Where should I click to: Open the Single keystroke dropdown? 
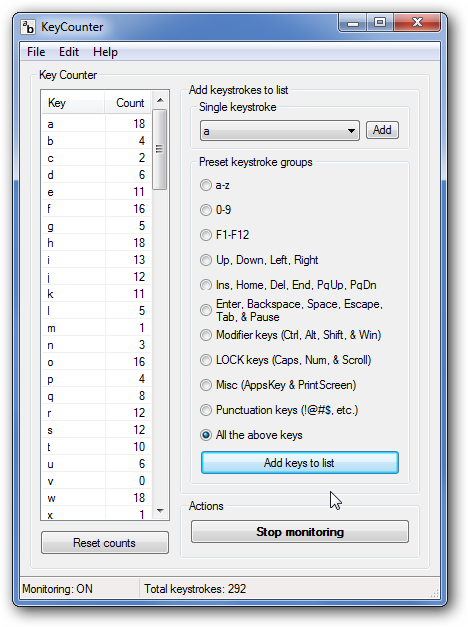pos(280,131)
